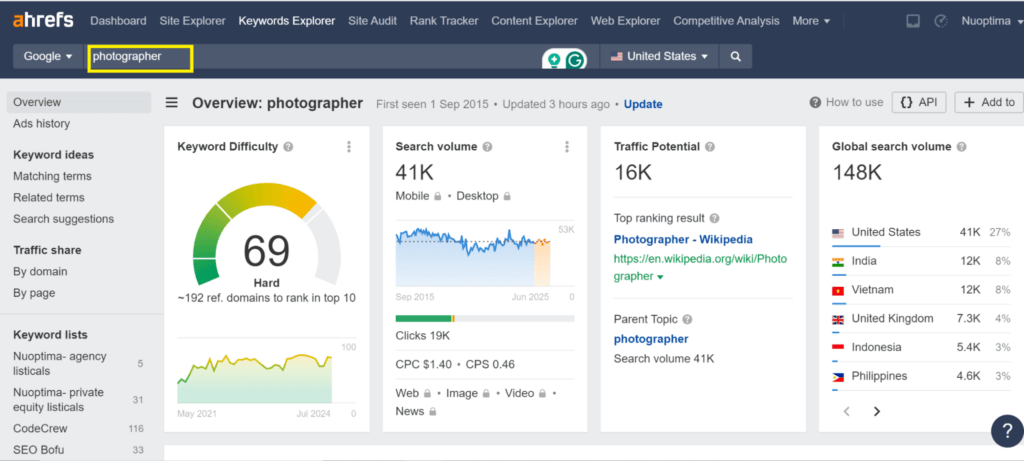Expand the Wikipedia URL dropdown arrow
1024x461 pixels.
(660, 277)
